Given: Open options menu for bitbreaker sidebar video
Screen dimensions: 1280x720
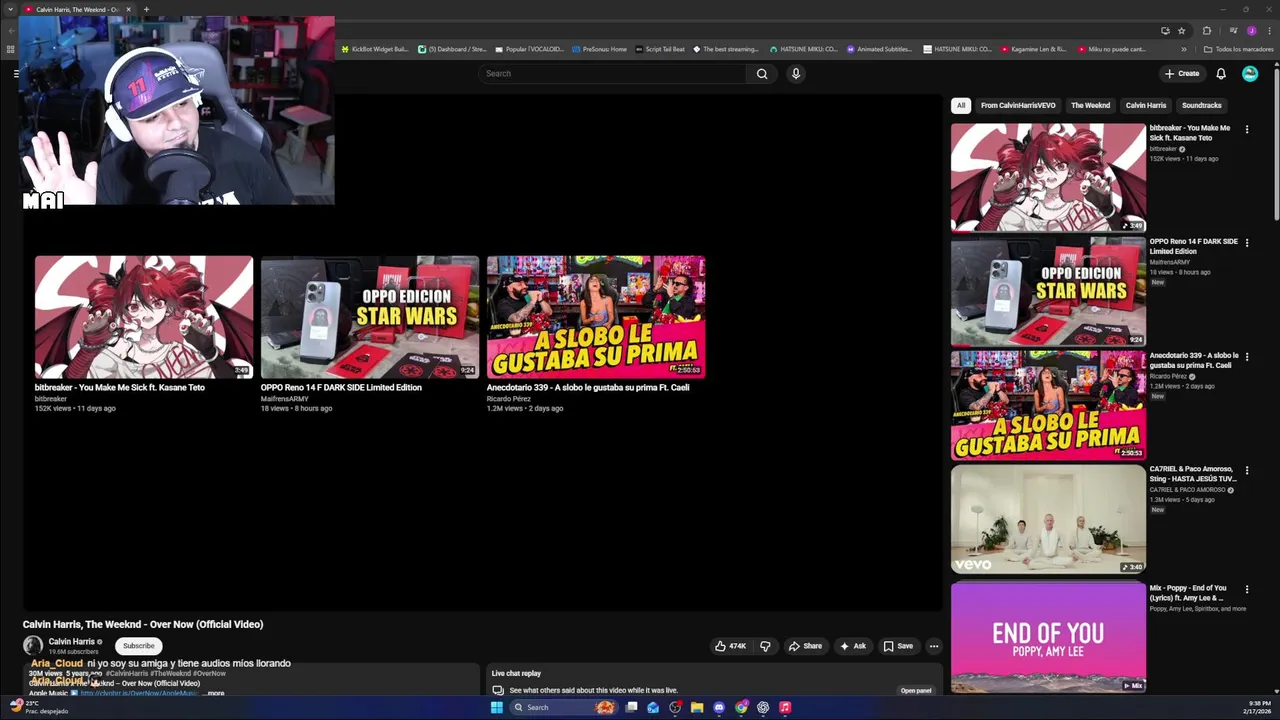Looking at the screenshot, I should click(x=1246, y=129).
